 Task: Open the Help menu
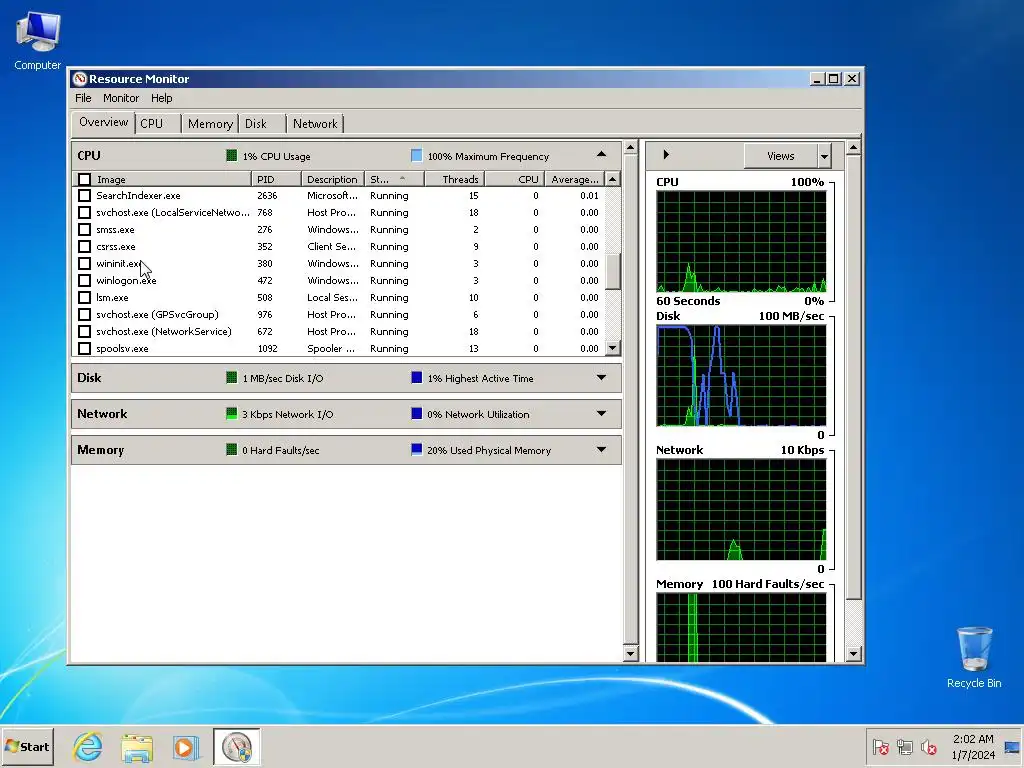(161, 98)
